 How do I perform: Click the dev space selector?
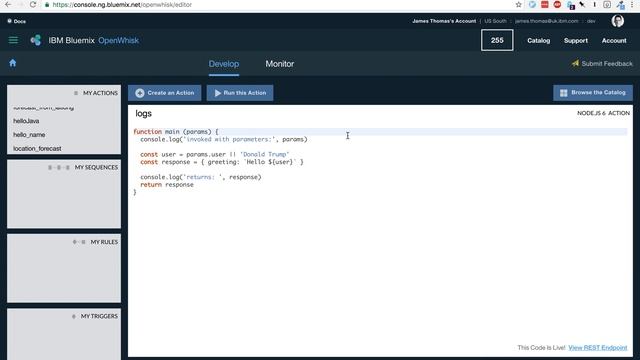pos(591,21)
